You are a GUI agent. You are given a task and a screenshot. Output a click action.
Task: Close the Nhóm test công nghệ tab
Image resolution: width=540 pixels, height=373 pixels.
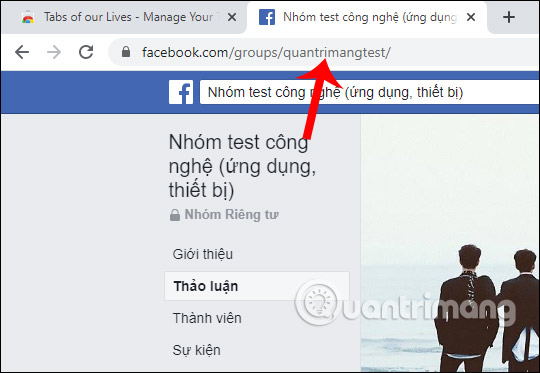point(471,17)
